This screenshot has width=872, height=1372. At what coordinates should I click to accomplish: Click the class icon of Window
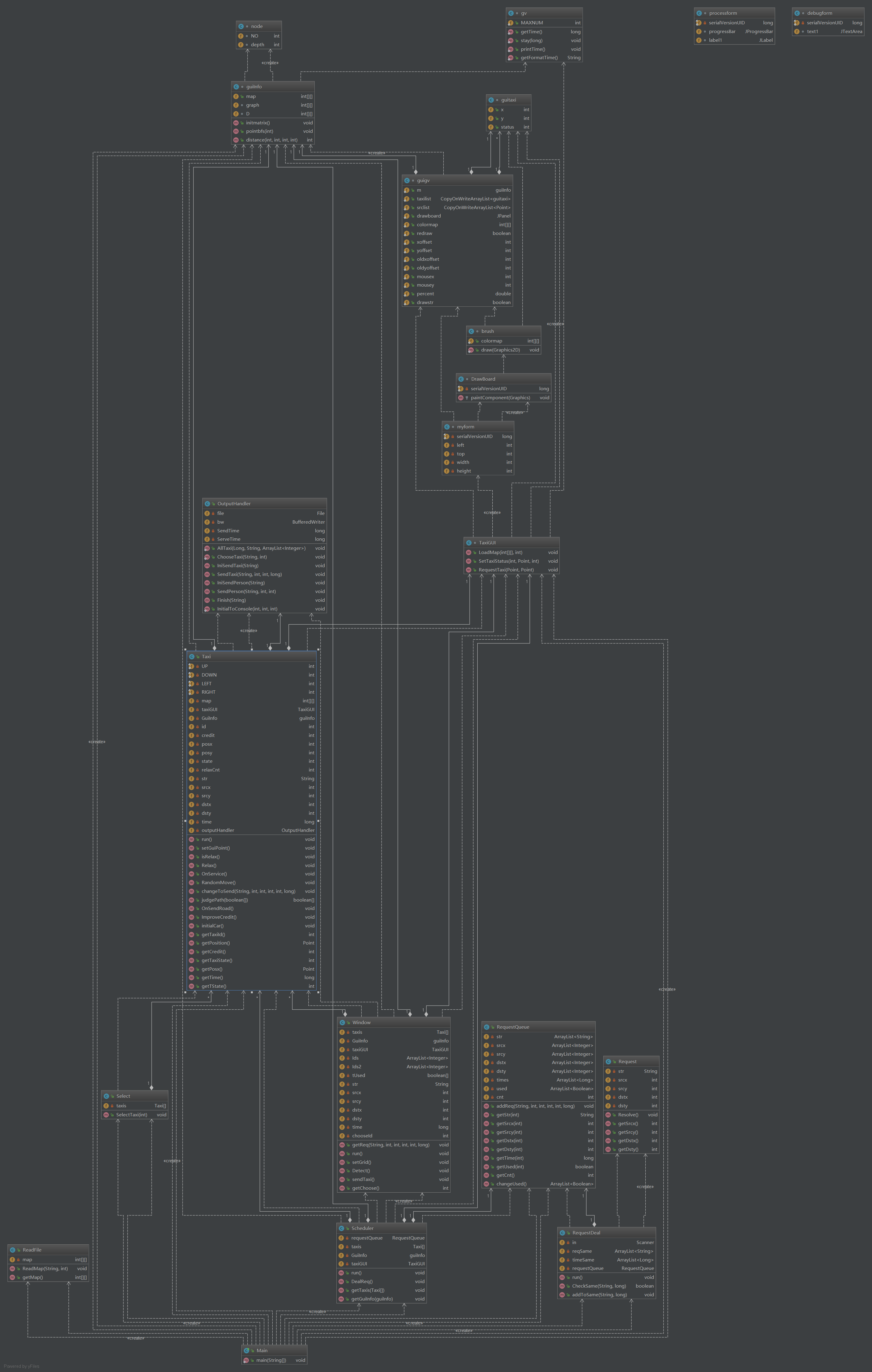tap(342, 1022)
